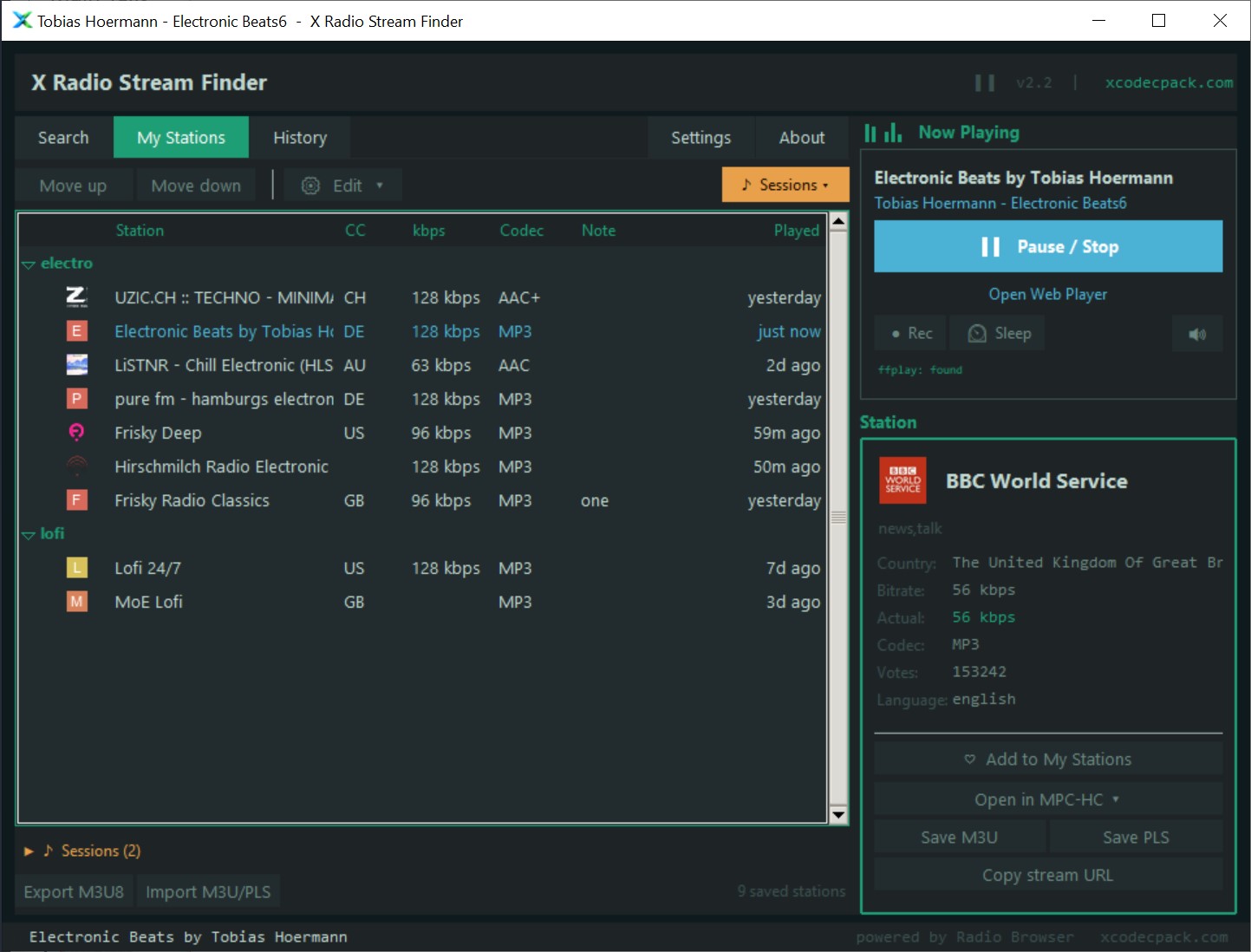
Task: Open the Edit dropdown menu
Action: (x=342, y=186)
